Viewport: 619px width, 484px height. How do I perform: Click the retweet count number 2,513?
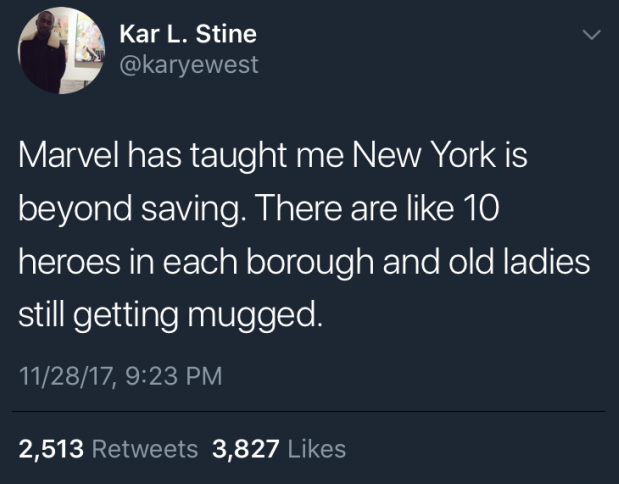coord(51,450)
